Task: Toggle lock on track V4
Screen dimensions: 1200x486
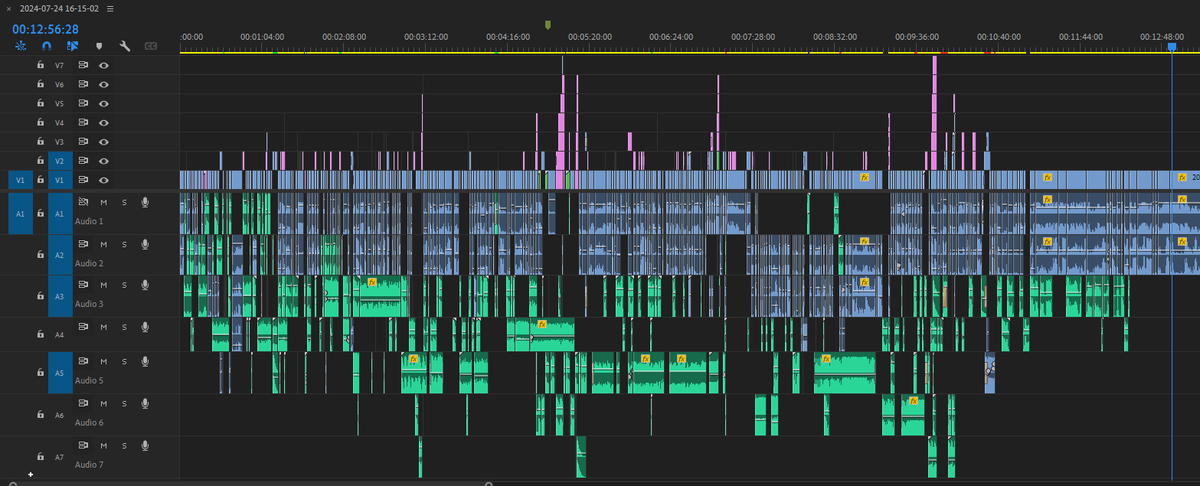Action: click(x=40, y=122)
